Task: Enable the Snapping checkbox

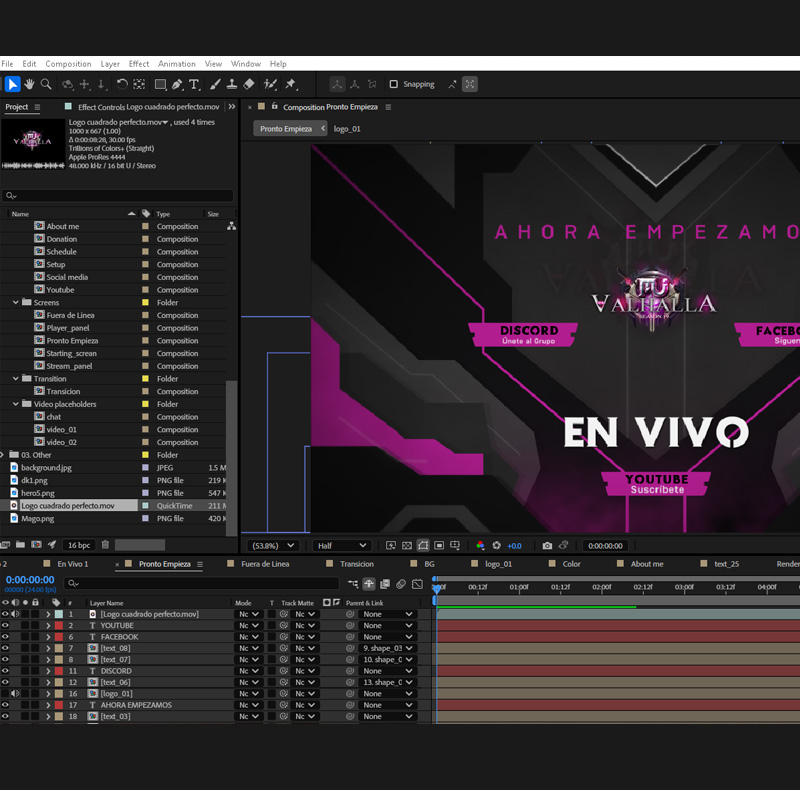Action: tap(393, 84)
